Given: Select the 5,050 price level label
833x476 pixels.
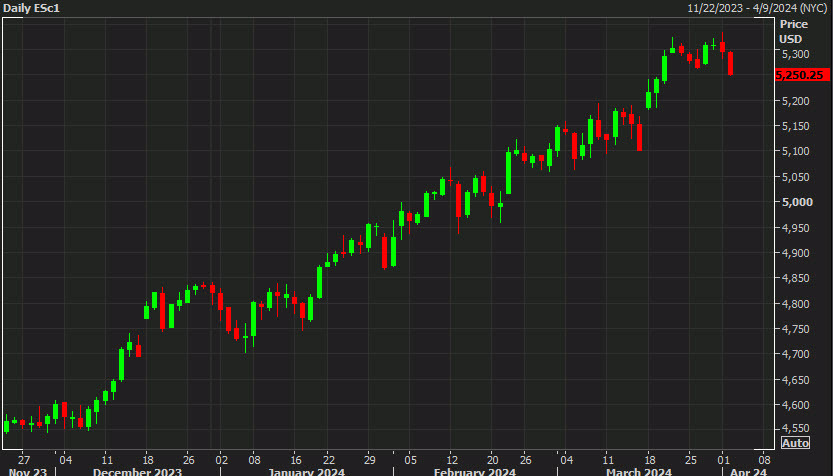Looking at the screenshot, I should click(x=795, y=177).
